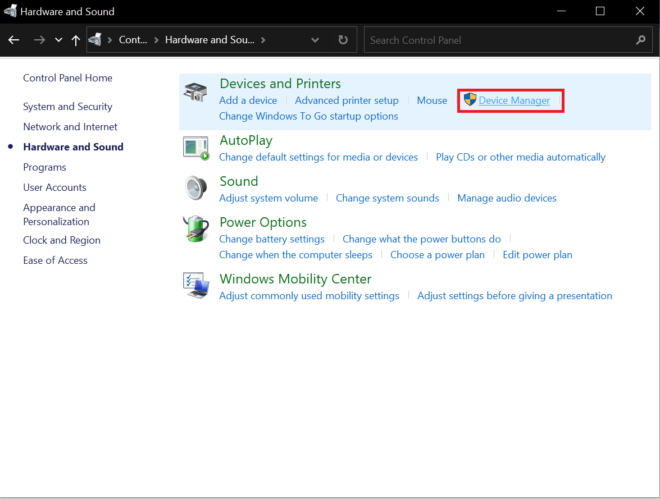Screen dimensions: 660x499
Task: Go back with the left arrow
Action: (14, 40)
